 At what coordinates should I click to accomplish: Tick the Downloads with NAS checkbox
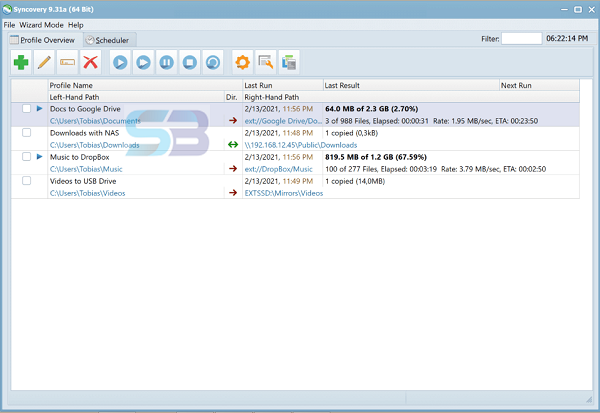(x=26, y=133)
